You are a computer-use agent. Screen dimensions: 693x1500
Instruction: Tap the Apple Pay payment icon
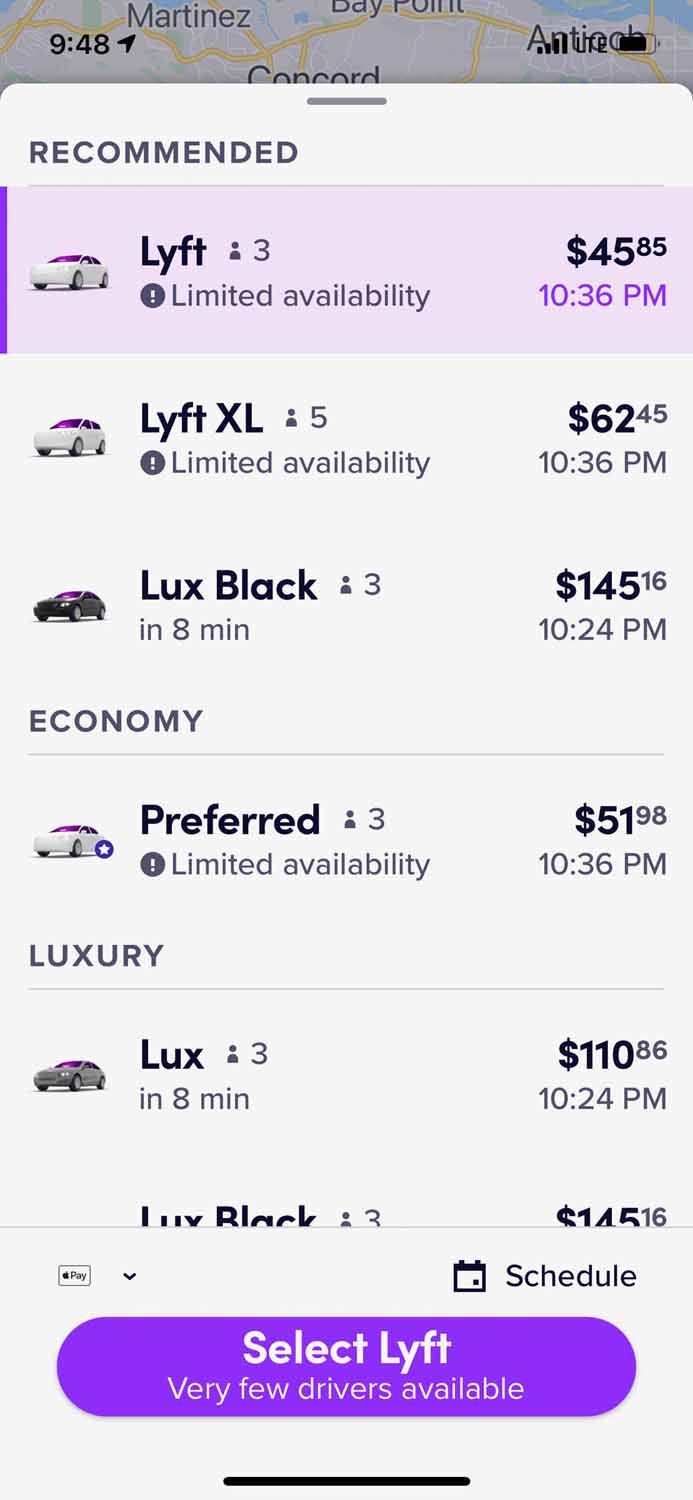pyautogui.click(x=75, y=1275)
